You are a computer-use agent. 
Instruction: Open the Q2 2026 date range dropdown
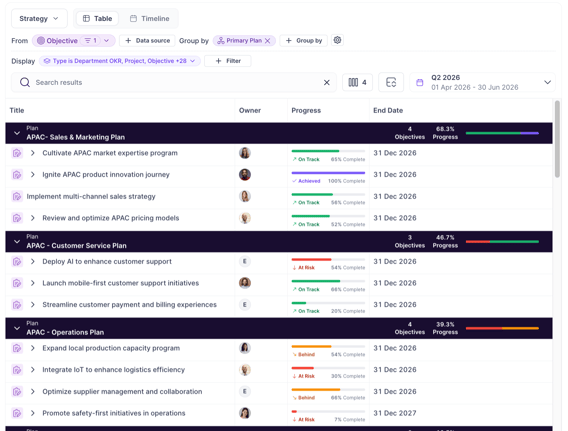547,83
